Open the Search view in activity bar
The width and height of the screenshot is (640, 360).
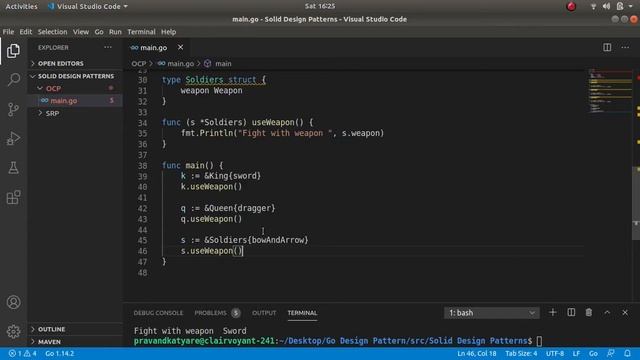click(13, 80)
